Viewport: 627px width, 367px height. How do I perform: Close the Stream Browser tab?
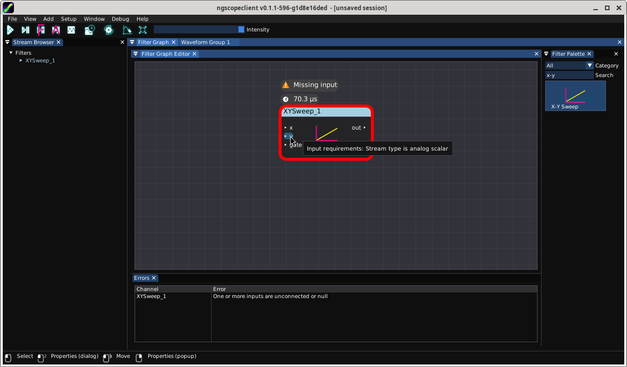(x=58, y=42)
